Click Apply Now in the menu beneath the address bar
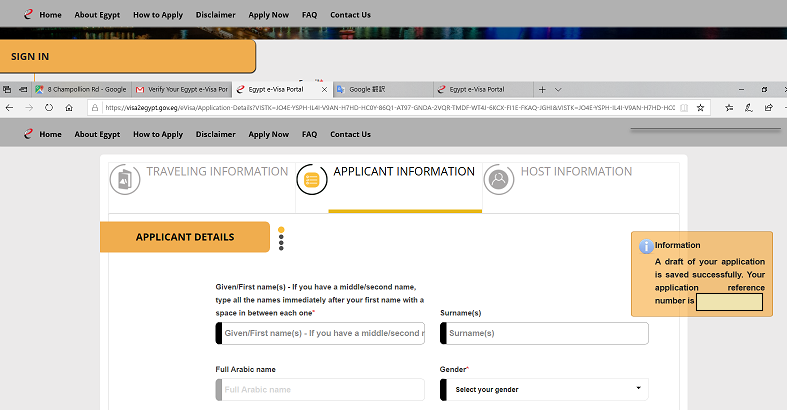Viewport: 787px width, 410px height. (269, 134)
